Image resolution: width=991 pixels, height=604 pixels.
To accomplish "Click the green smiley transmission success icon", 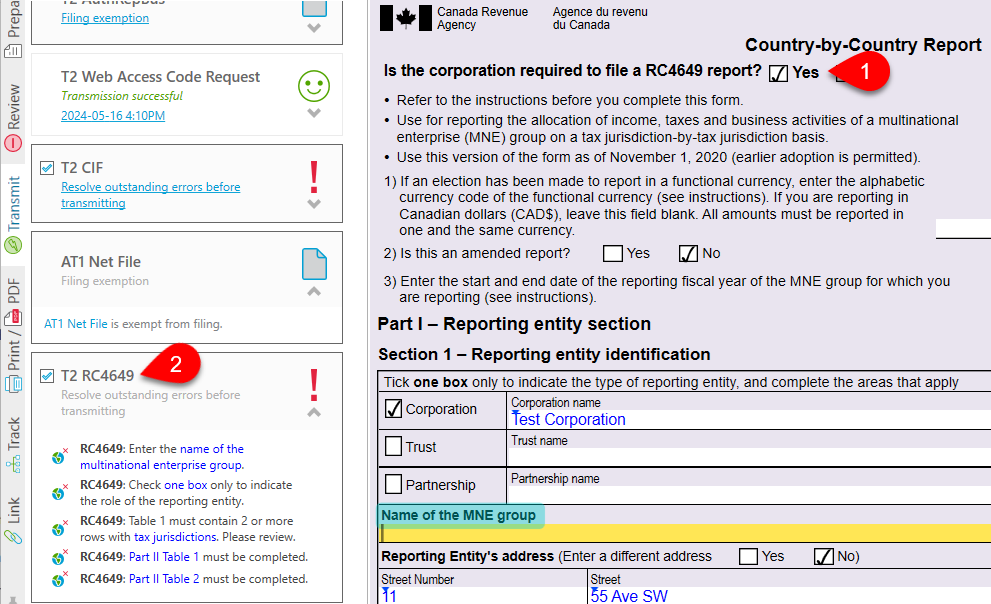I will (314, 86).
